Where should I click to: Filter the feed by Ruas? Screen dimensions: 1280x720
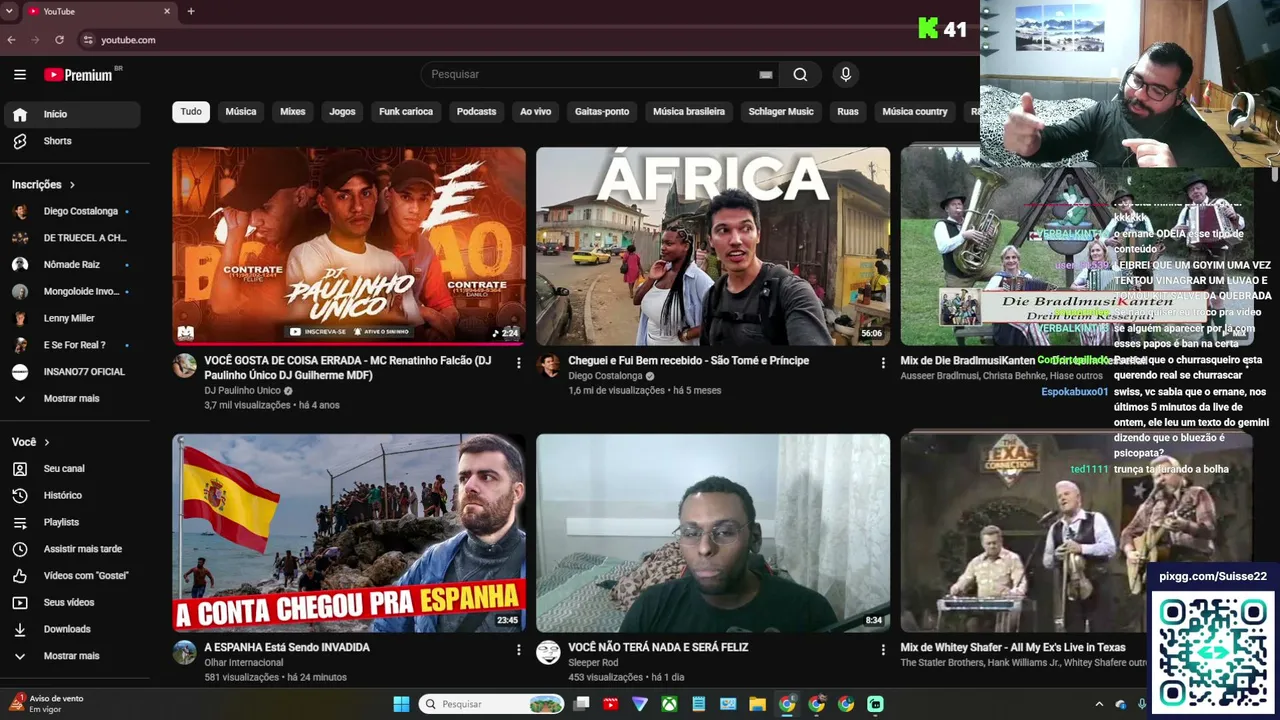pyautogui.click(x=848, y=112)
